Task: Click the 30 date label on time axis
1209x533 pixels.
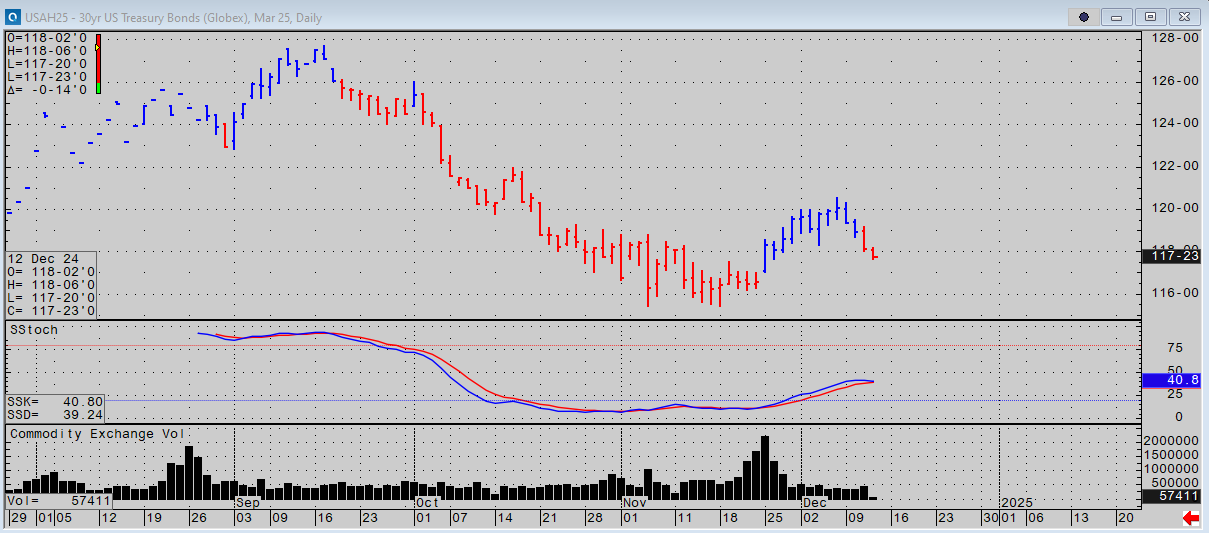Action: tap(990, 518)
